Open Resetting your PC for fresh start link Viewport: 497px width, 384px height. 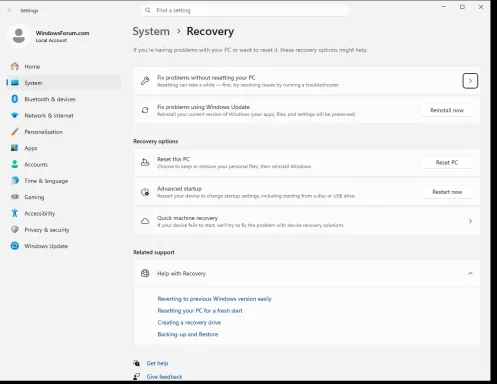tap(200, 310)
